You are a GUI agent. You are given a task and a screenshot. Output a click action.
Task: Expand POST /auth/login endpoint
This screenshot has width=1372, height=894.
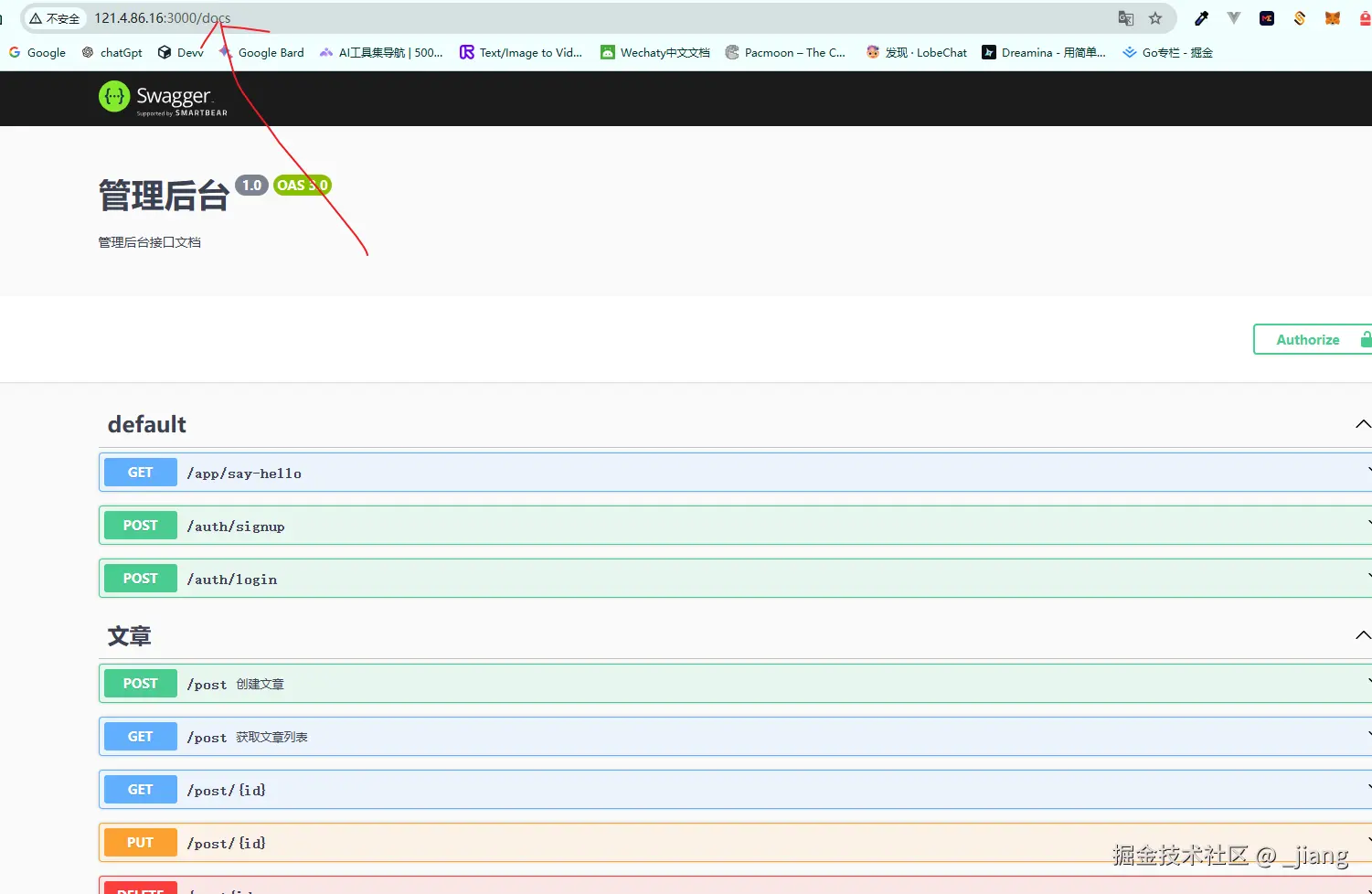coord(735,579)
